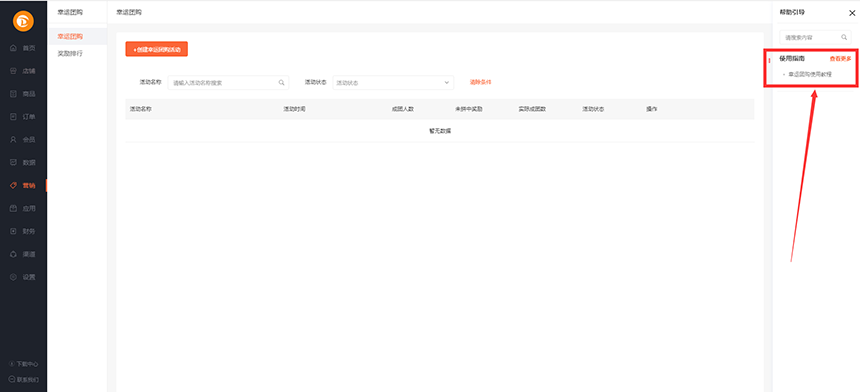Viewport: 860px width, 392px height.
Task: Open 联系我们 contact us
Action: (24, 379)
